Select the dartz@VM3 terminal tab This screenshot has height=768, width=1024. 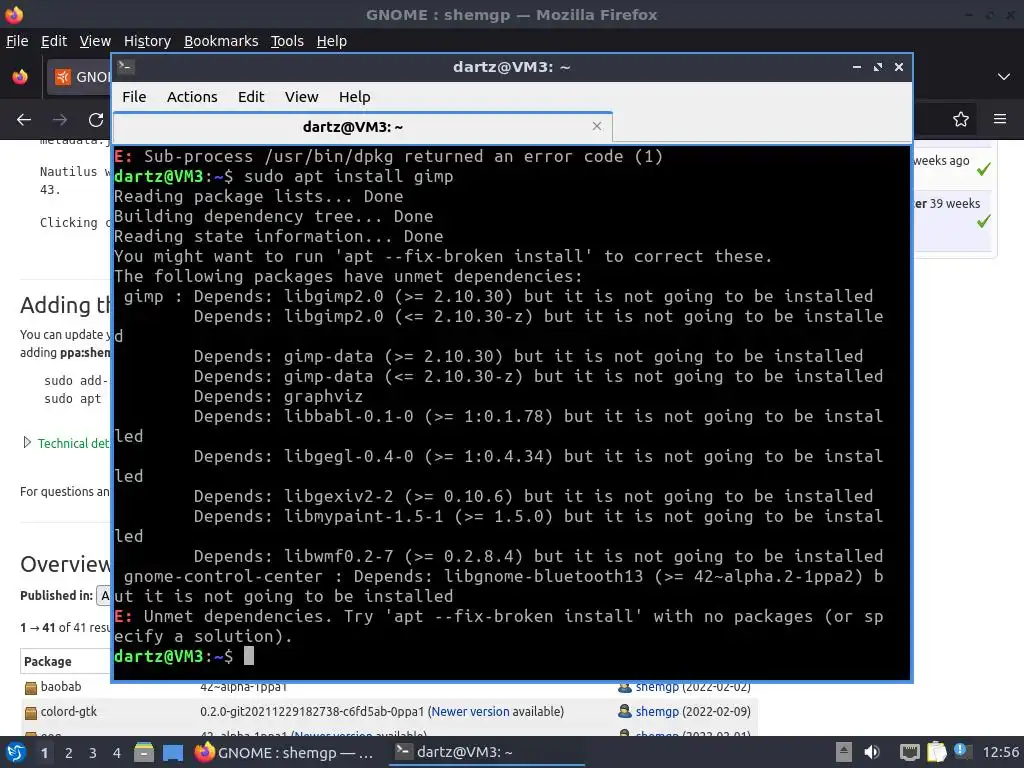[362, 127]
